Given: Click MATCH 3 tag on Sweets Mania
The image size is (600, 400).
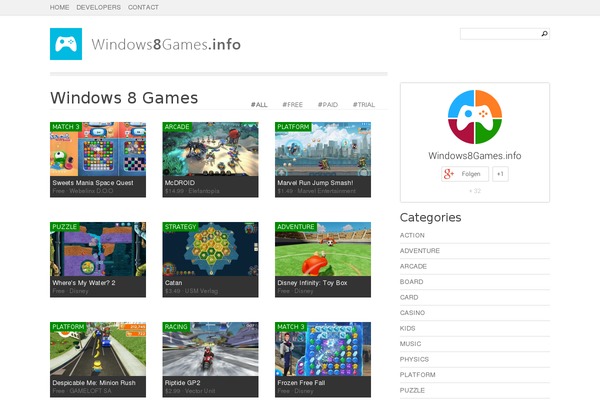Looking at the screenshot, I should point(66,127).
